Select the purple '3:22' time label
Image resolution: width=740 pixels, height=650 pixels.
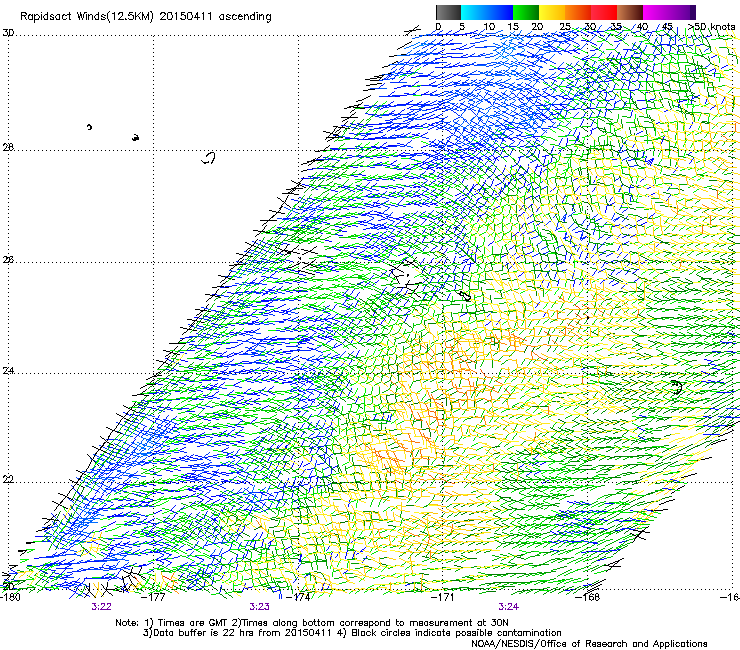tap(101, 607)
